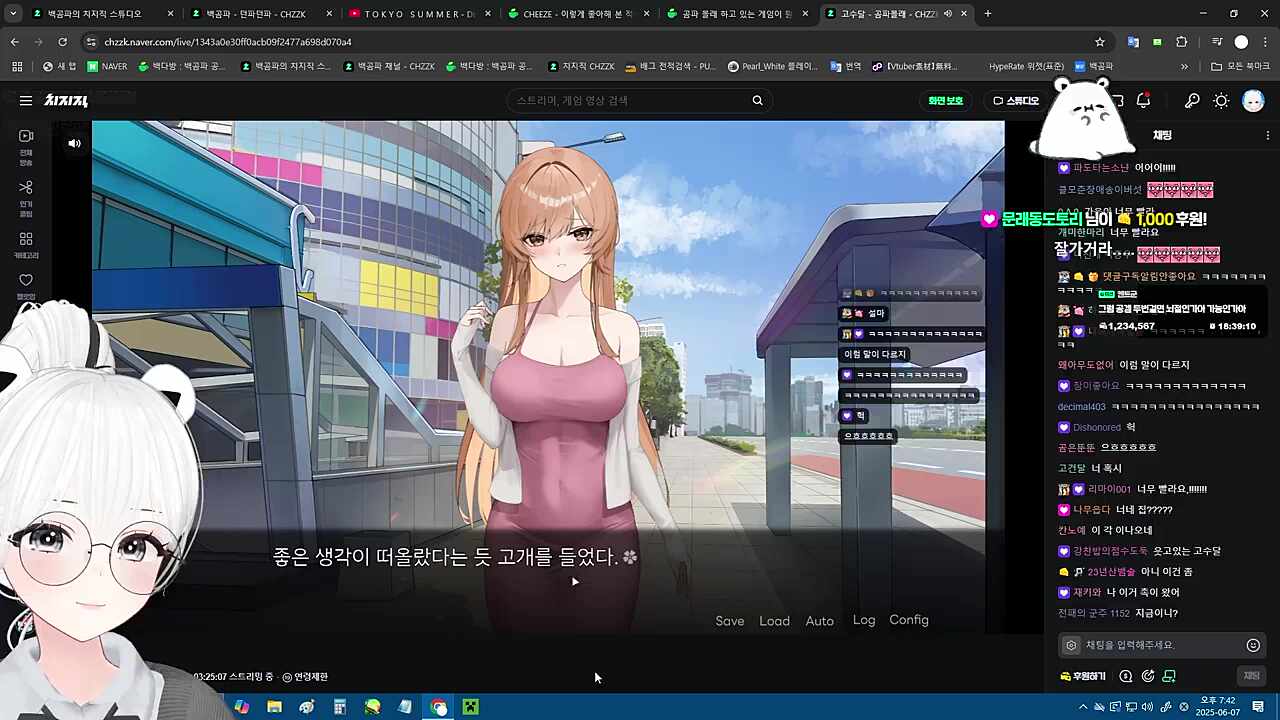Open the chat settings gear icon
This screenshot has width=1280, height=720.
pos(1071,645)
